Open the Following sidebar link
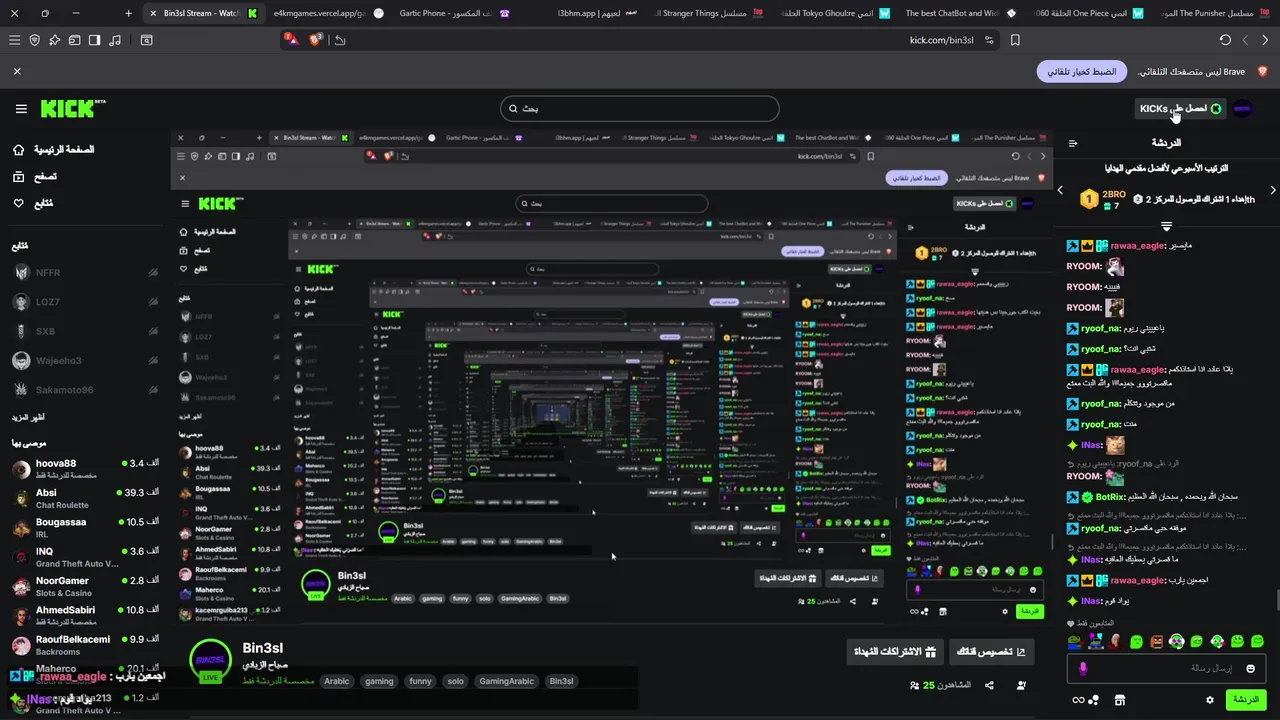 [x=33, y=203]
